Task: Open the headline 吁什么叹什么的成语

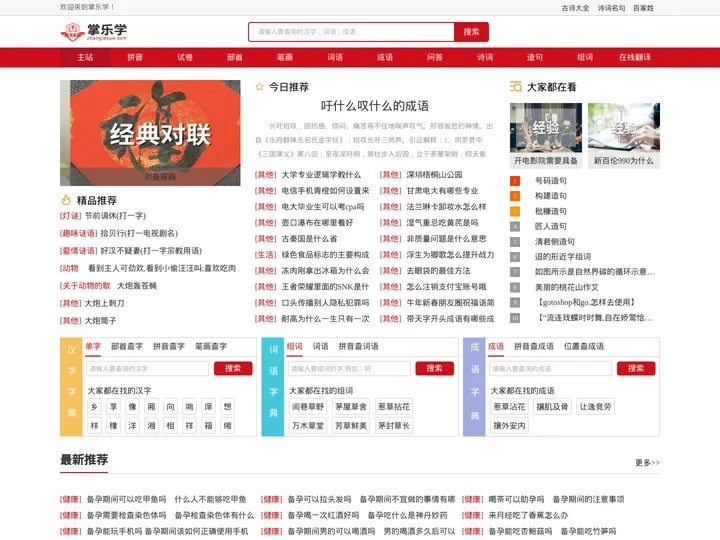Action: (x=375, y=106)
